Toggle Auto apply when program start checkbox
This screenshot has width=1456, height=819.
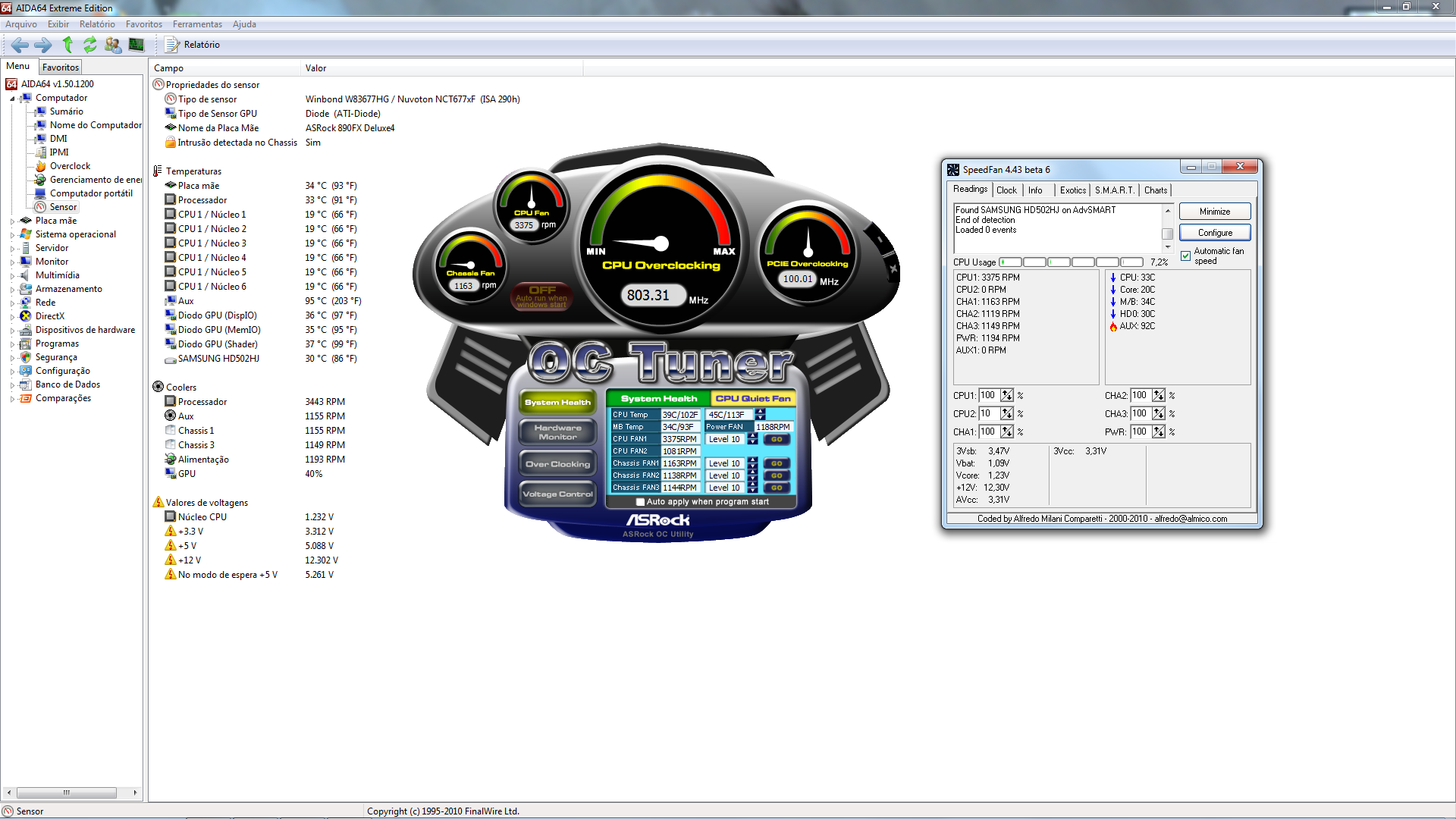(640, 502)
